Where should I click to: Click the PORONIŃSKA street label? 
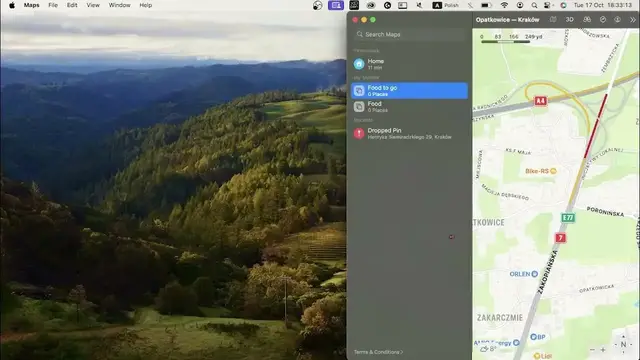[x=605, y=211]
